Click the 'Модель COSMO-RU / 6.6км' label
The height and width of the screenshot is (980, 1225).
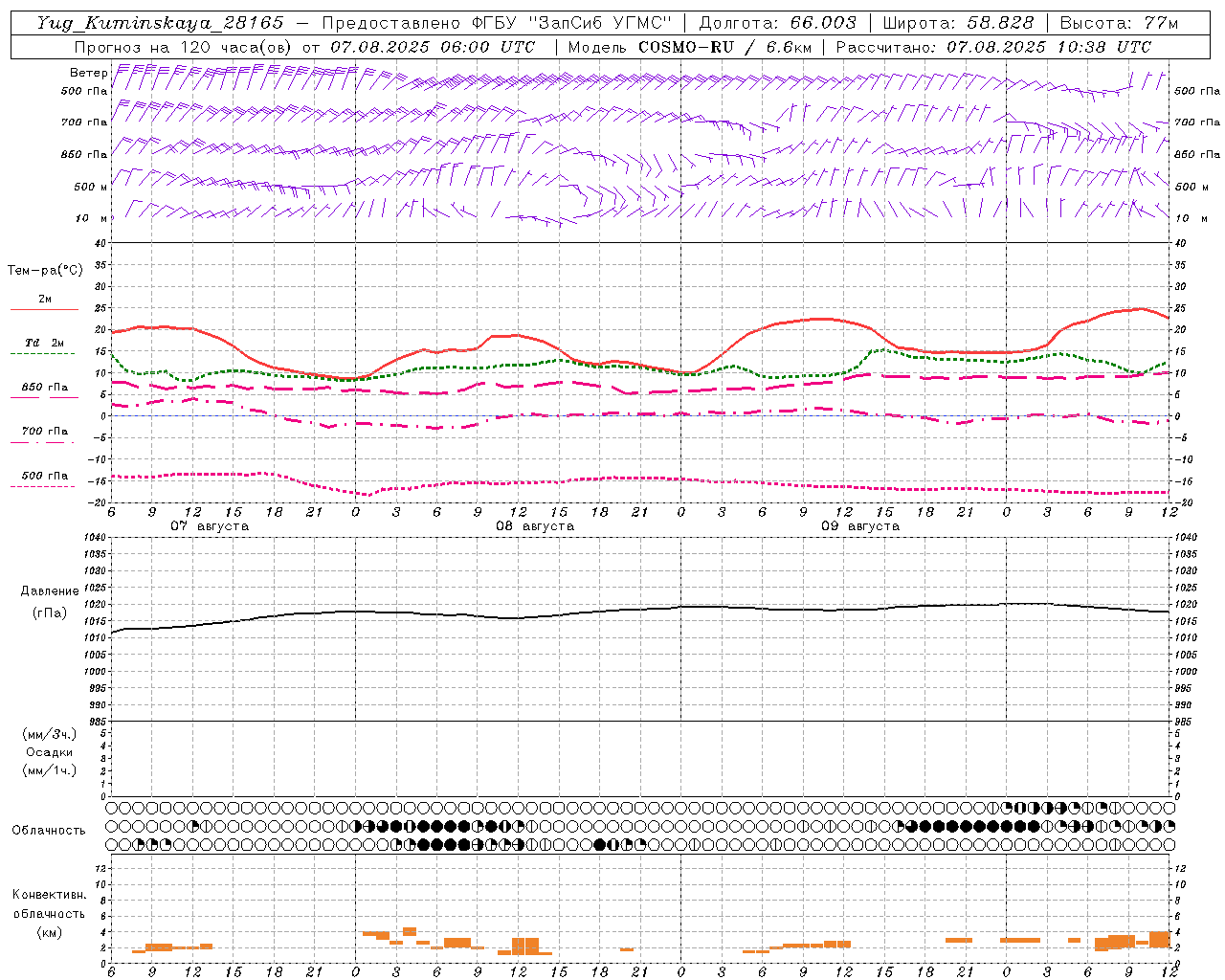point(690,47)
